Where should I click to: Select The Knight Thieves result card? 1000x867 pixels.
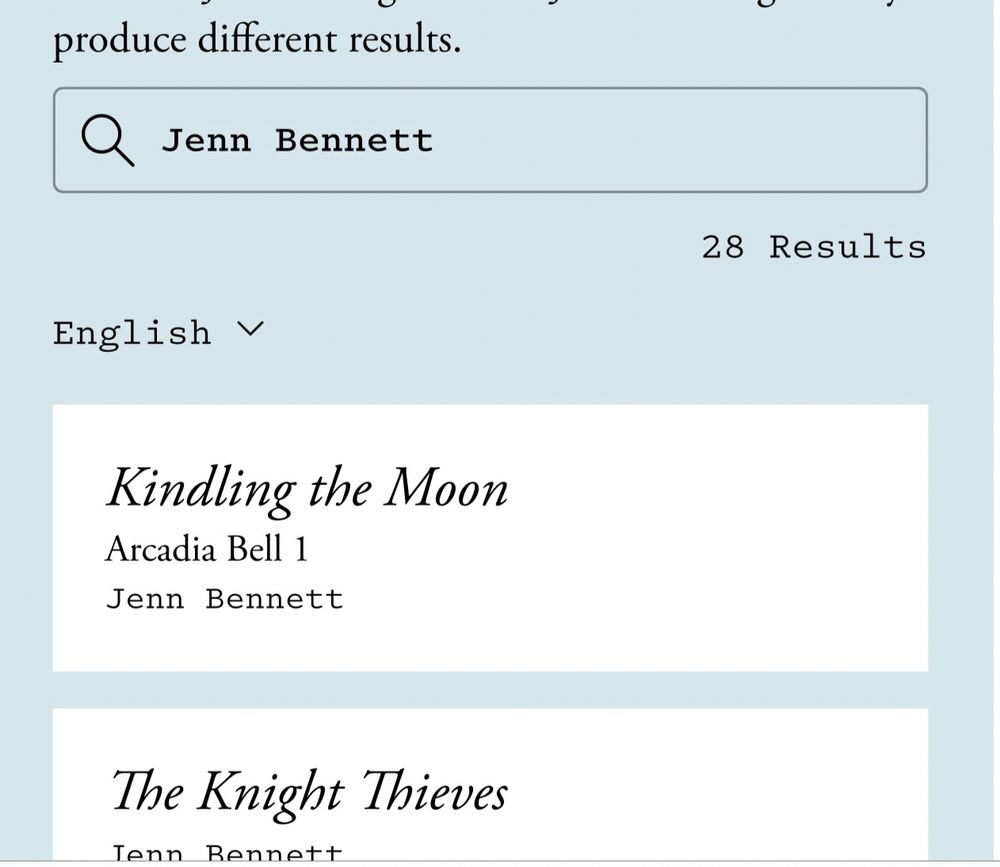[490, 790]
